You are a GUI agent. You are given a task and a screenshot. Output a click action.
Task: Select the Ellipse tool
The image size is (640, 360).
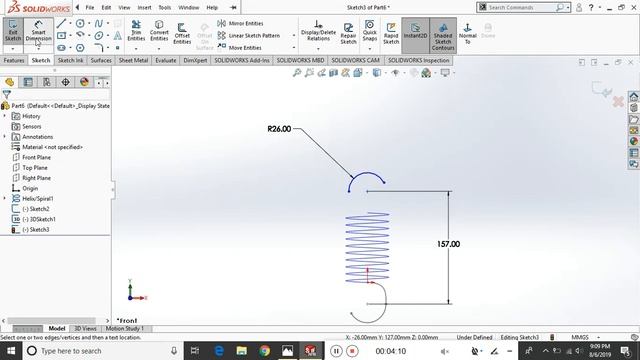[99, 36]
